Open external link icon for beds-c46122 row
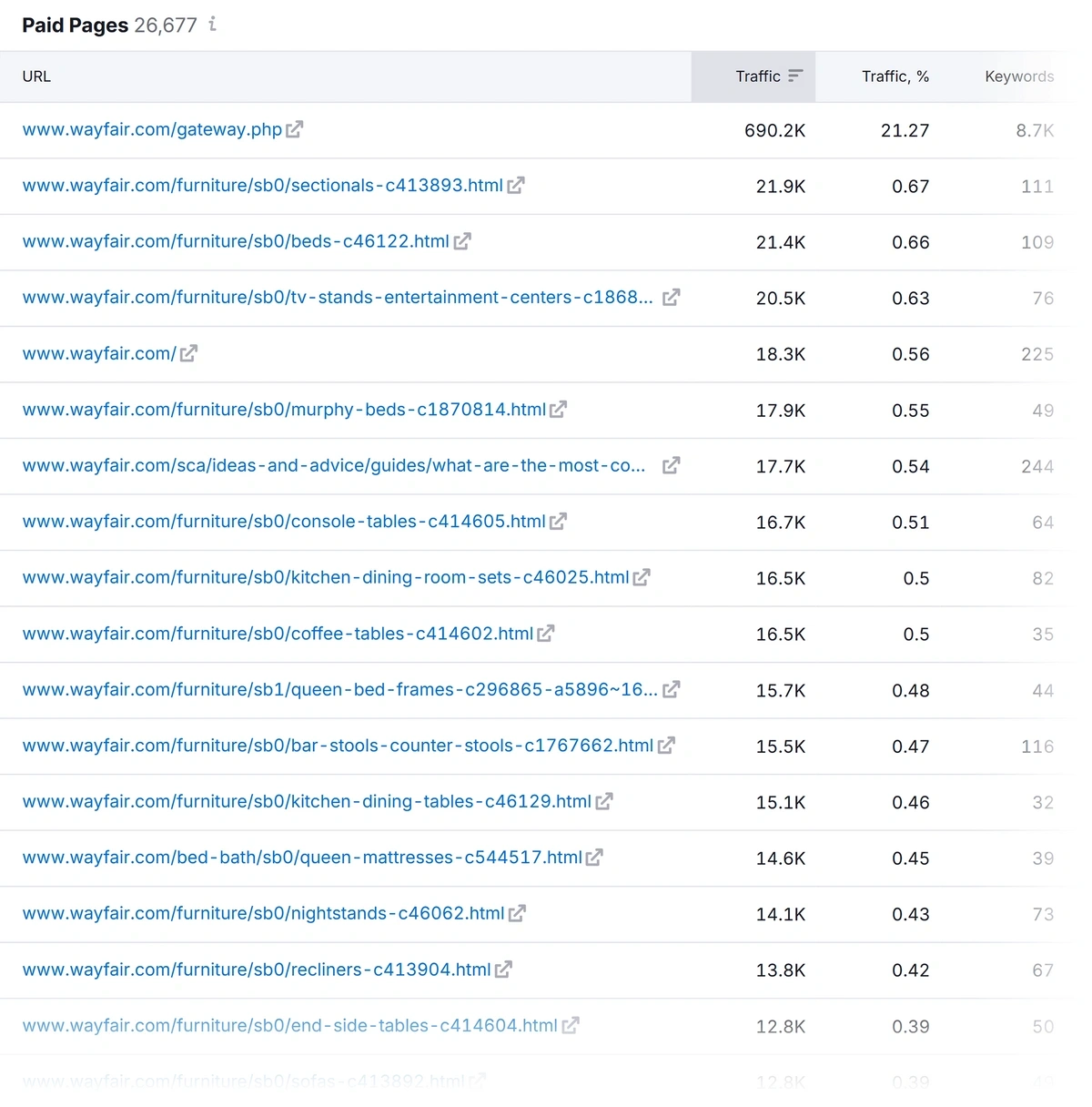The width and height of the screenshot is (1092, 1107). [462, 242]
